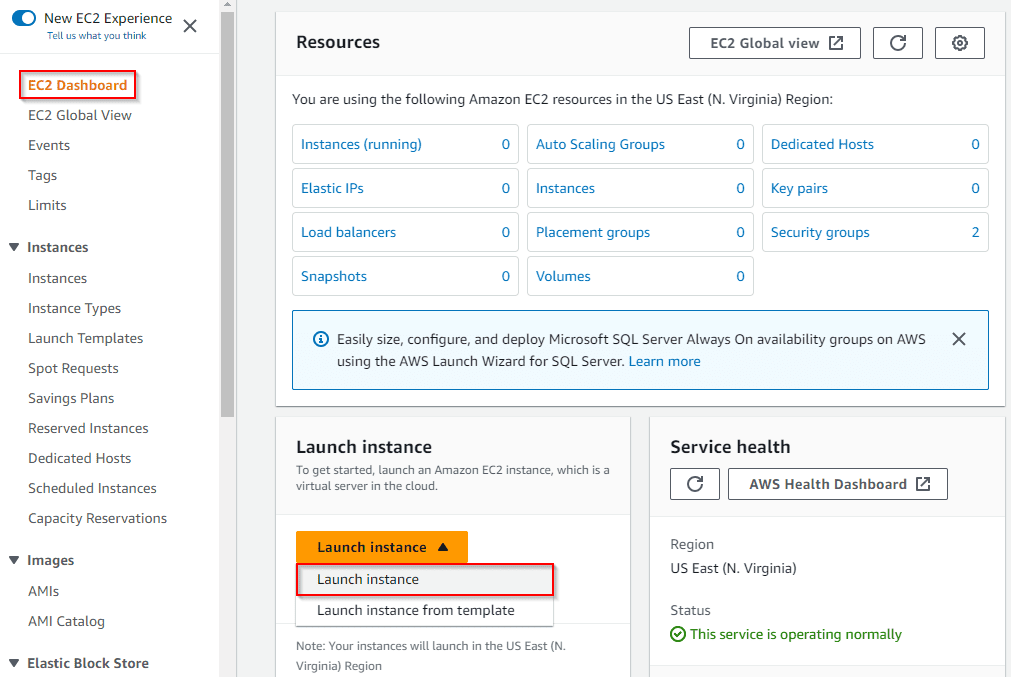Open the Learn more link about Launch Wizard
The width and height of the screenshot is (1011, 677).
[664, 361]
